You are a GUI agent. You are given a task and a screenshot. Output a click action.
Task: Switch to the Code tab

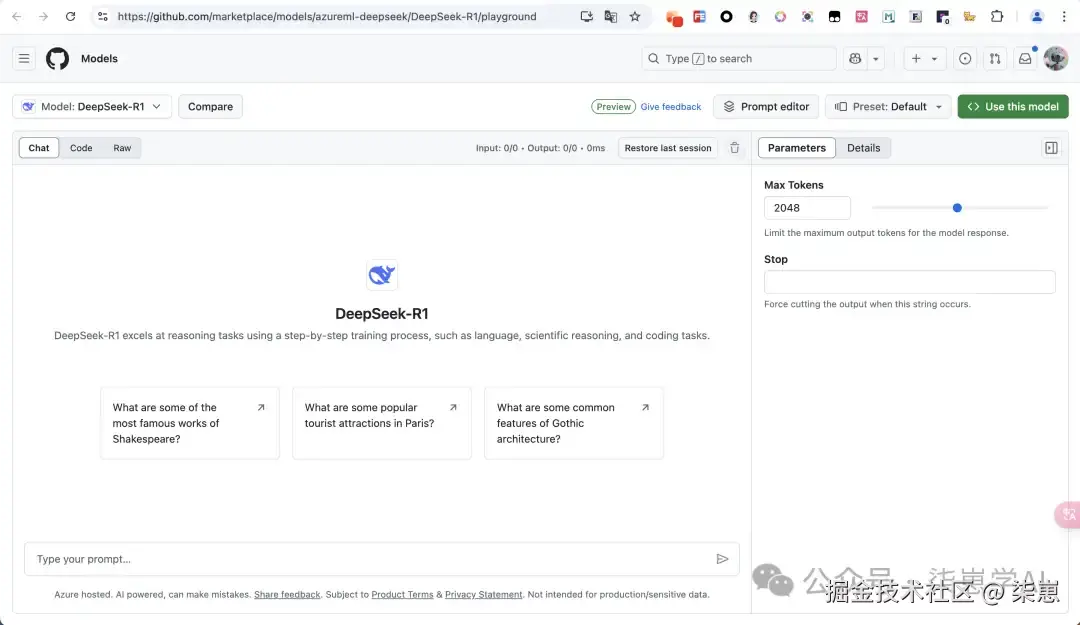[81, 147]
